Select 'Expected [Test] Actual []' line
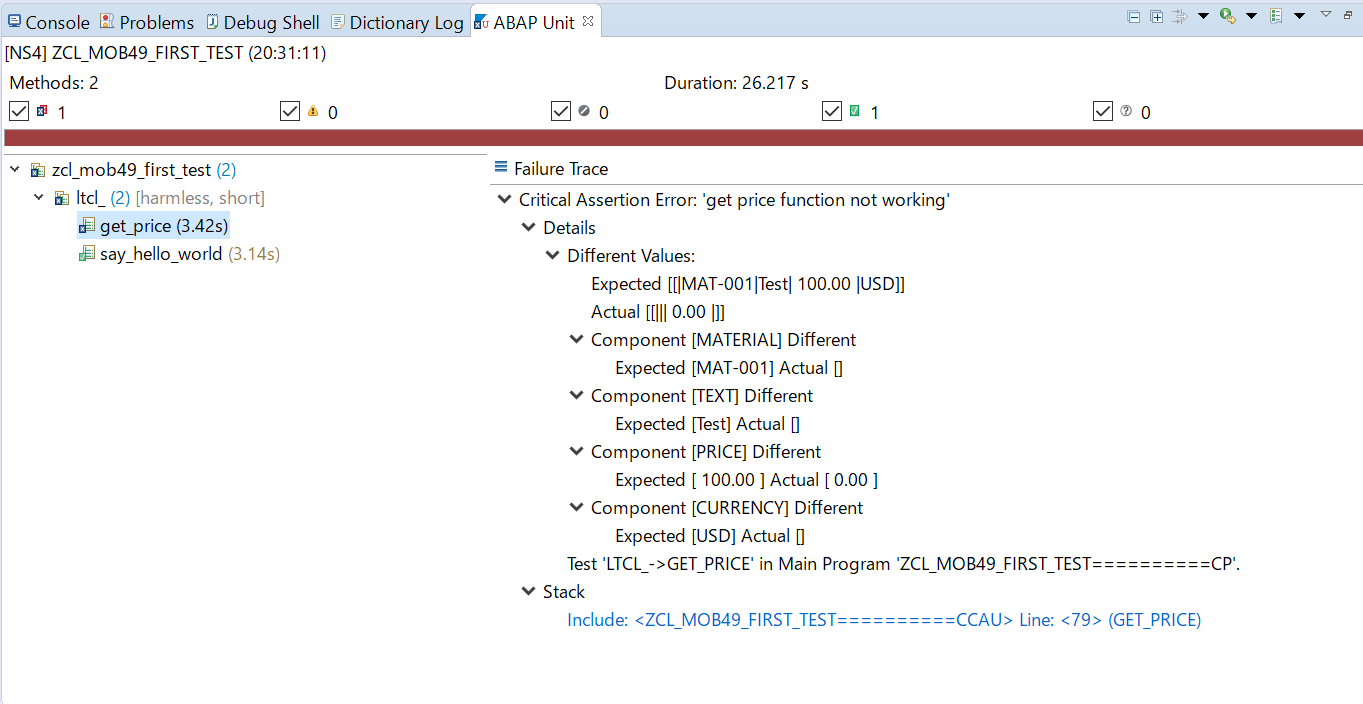Image resolution: width=1363 pixels, height=704 pixels. pyautogui.click(x=707, y=424)
